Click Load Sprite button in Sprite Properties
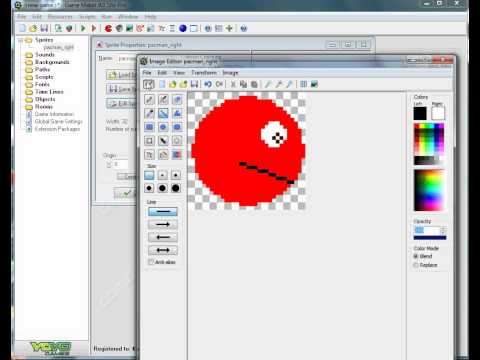Image resolution: width=480 pixels, height=360 pixels. [x=121, y=75]
